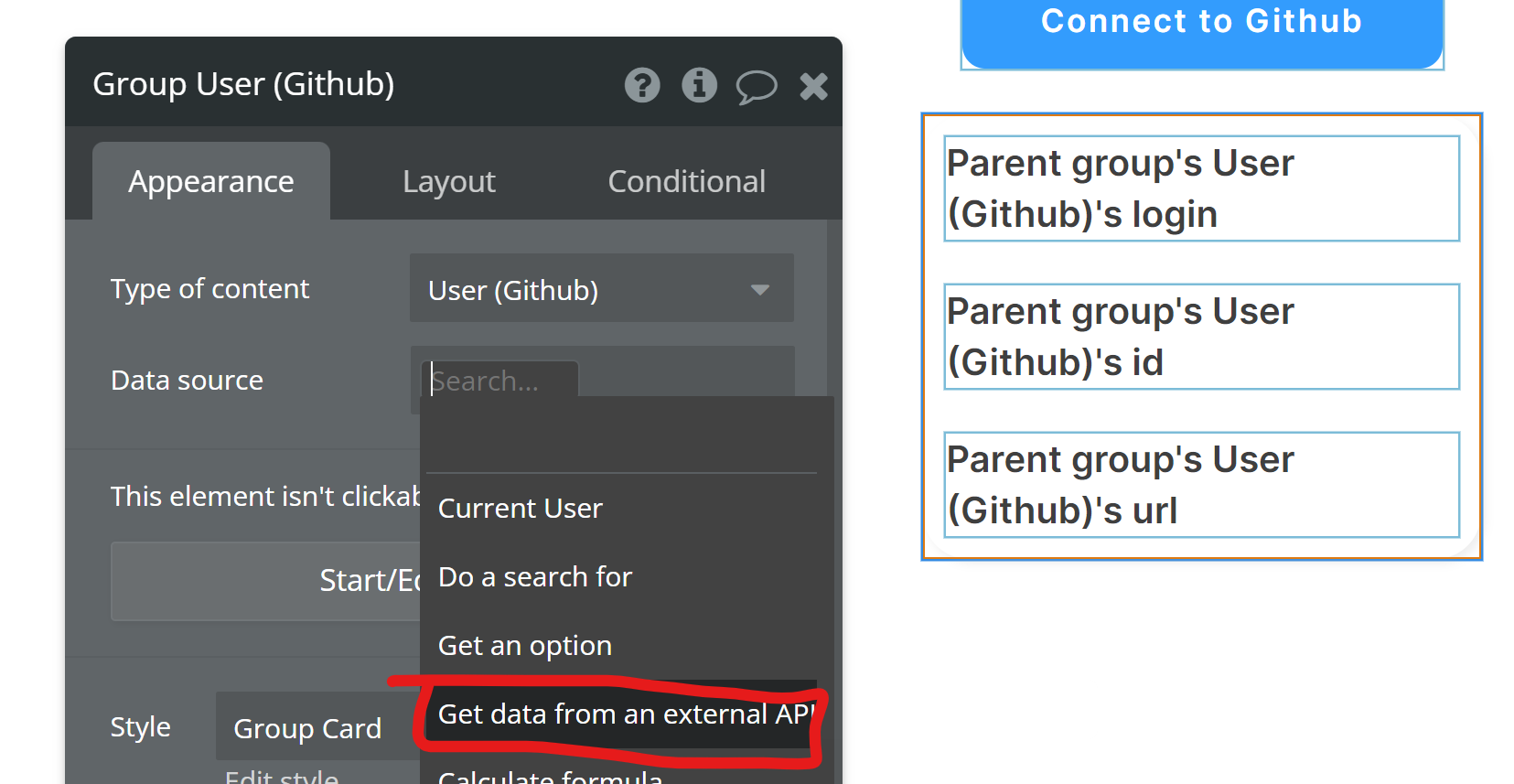Switch to the Appearance tab
Image resolution: width=1514 pixels, height=784 pixels.
pyautogui.click(x=211, y=181)
